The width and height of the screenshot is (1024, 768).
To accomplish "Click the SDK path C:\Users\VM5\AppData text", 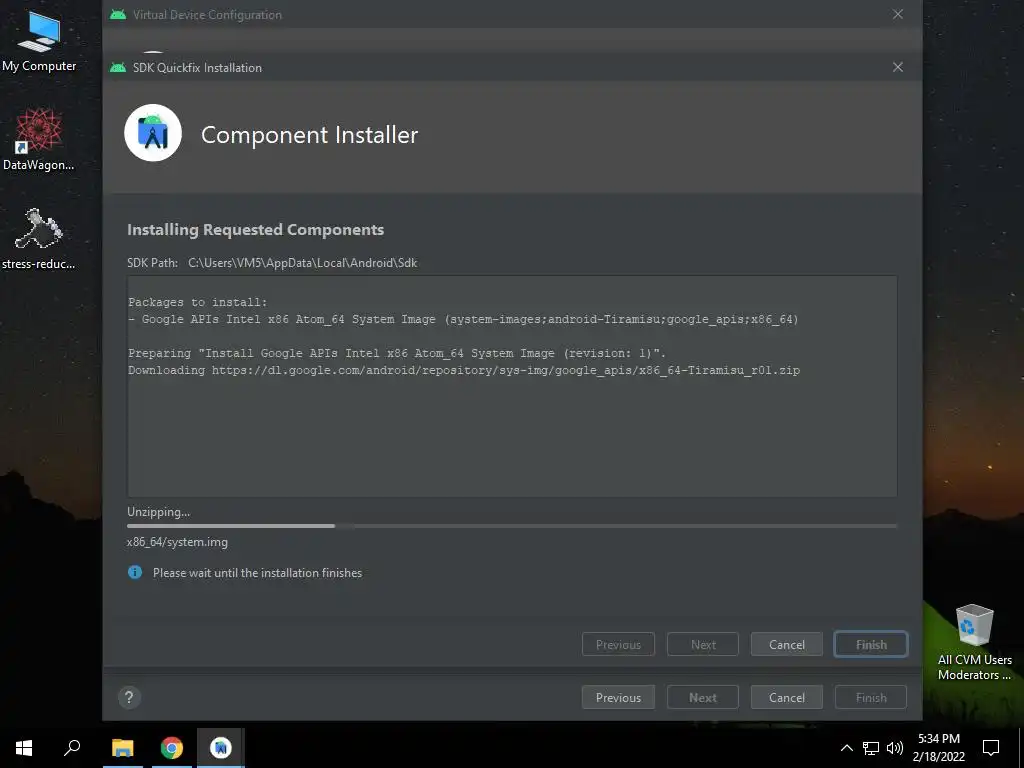I will pos(302,263).
